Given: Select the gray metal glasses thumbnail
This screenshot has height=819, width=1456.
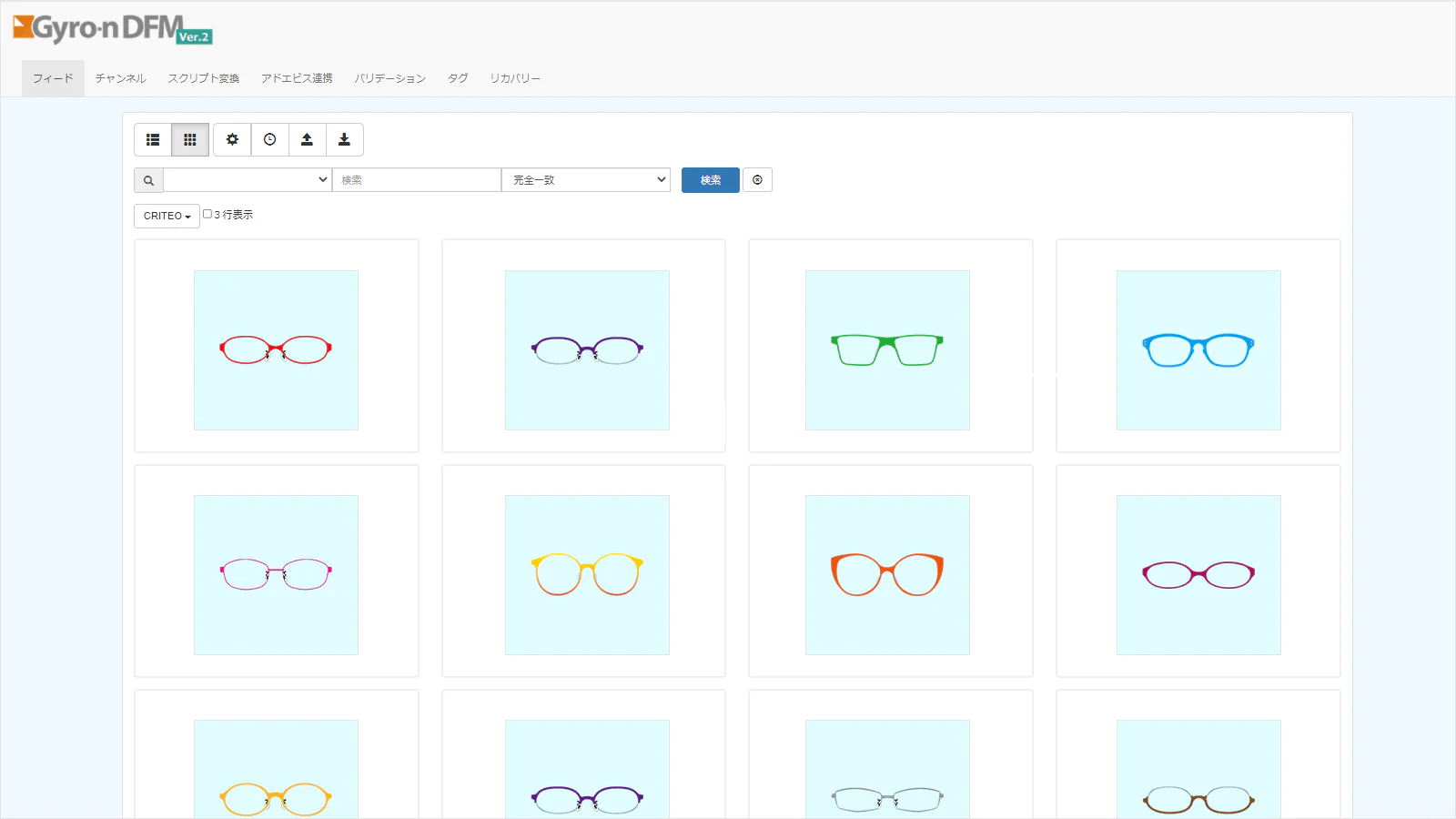Looking at the screenshot, I should 887,770.
